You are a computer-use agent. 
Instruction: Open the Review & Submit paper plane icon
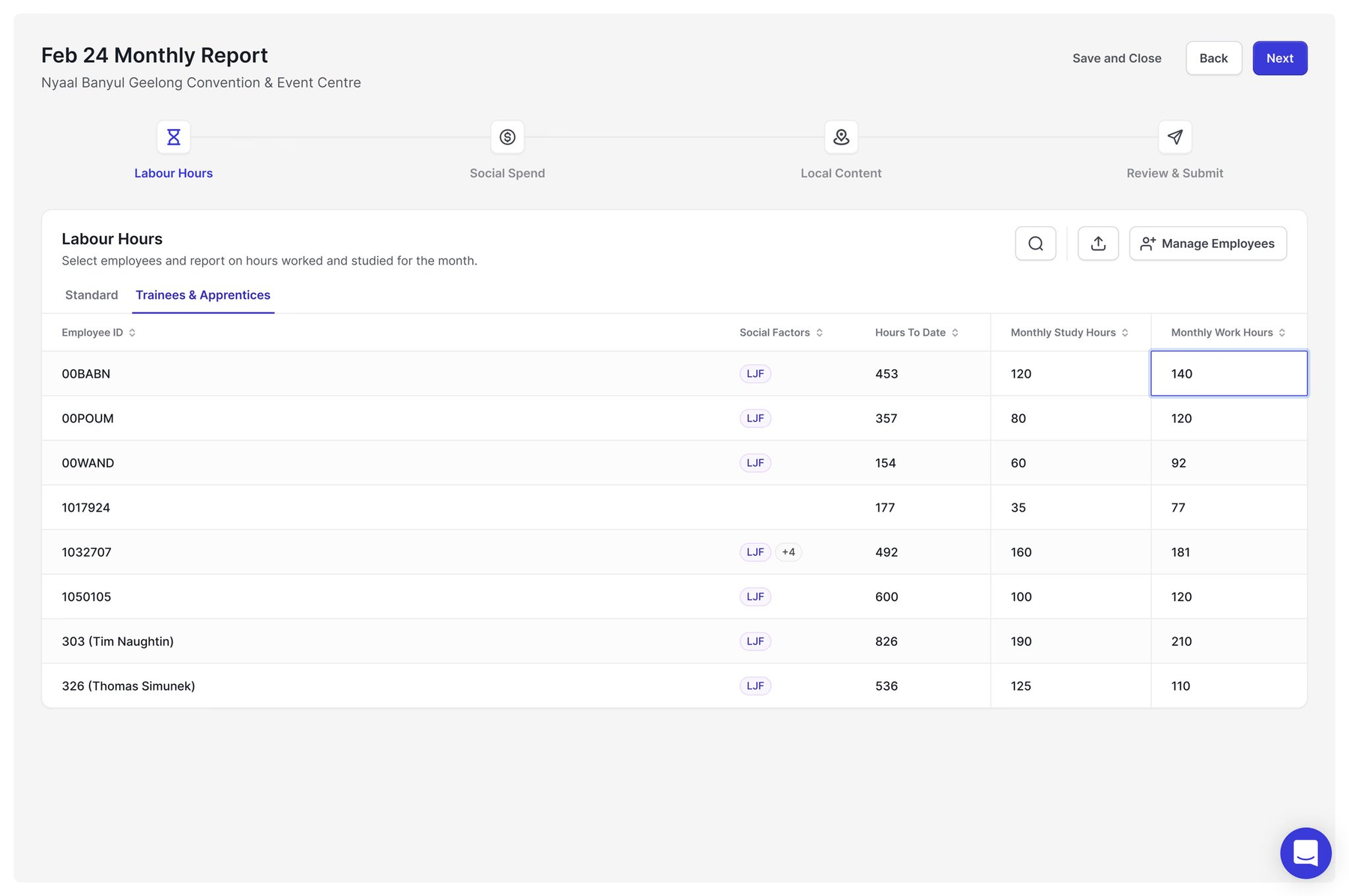tap(1175, 137)
